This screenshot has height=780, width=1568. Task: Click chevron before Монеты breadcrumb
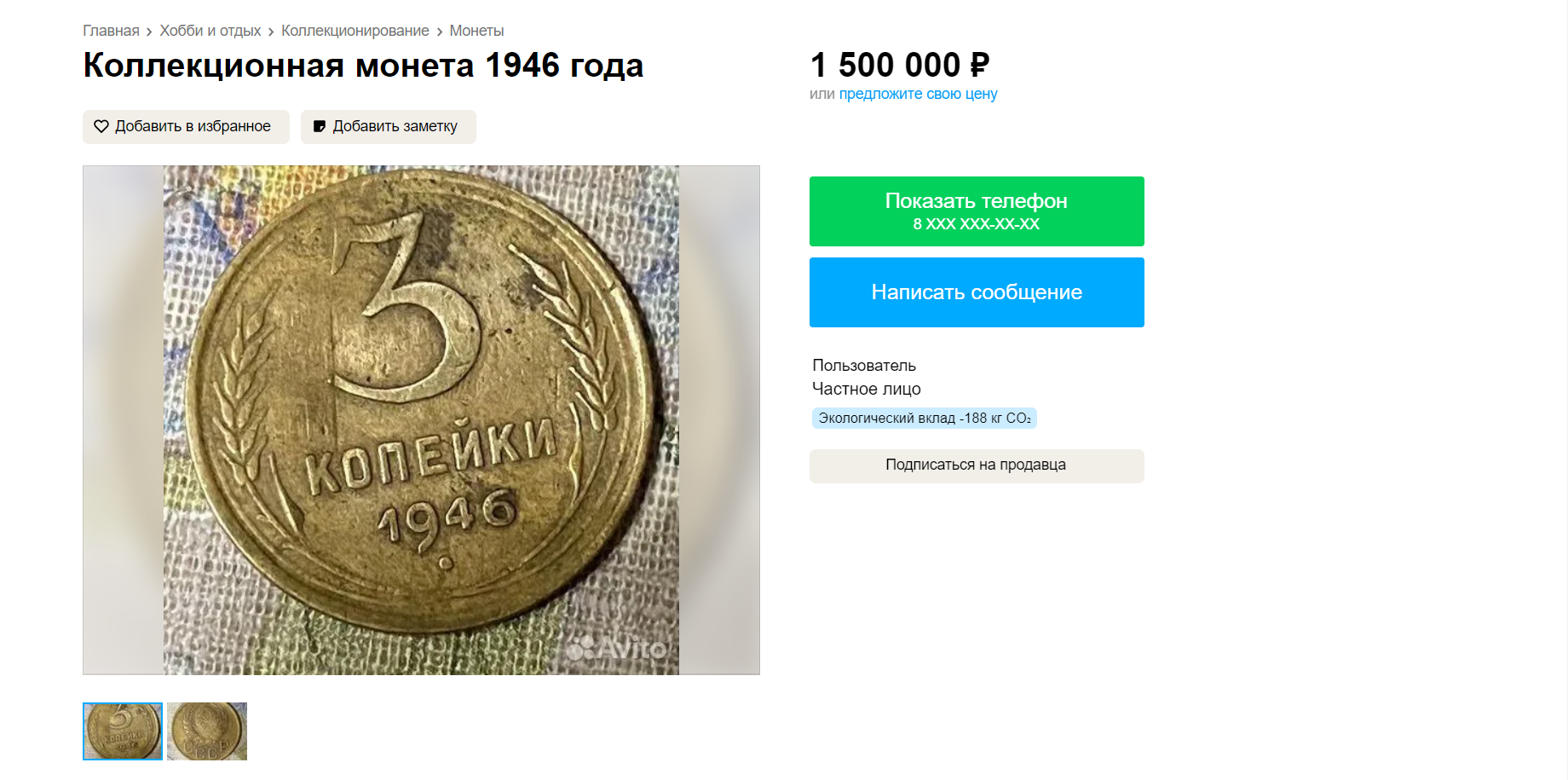[440, 32]
